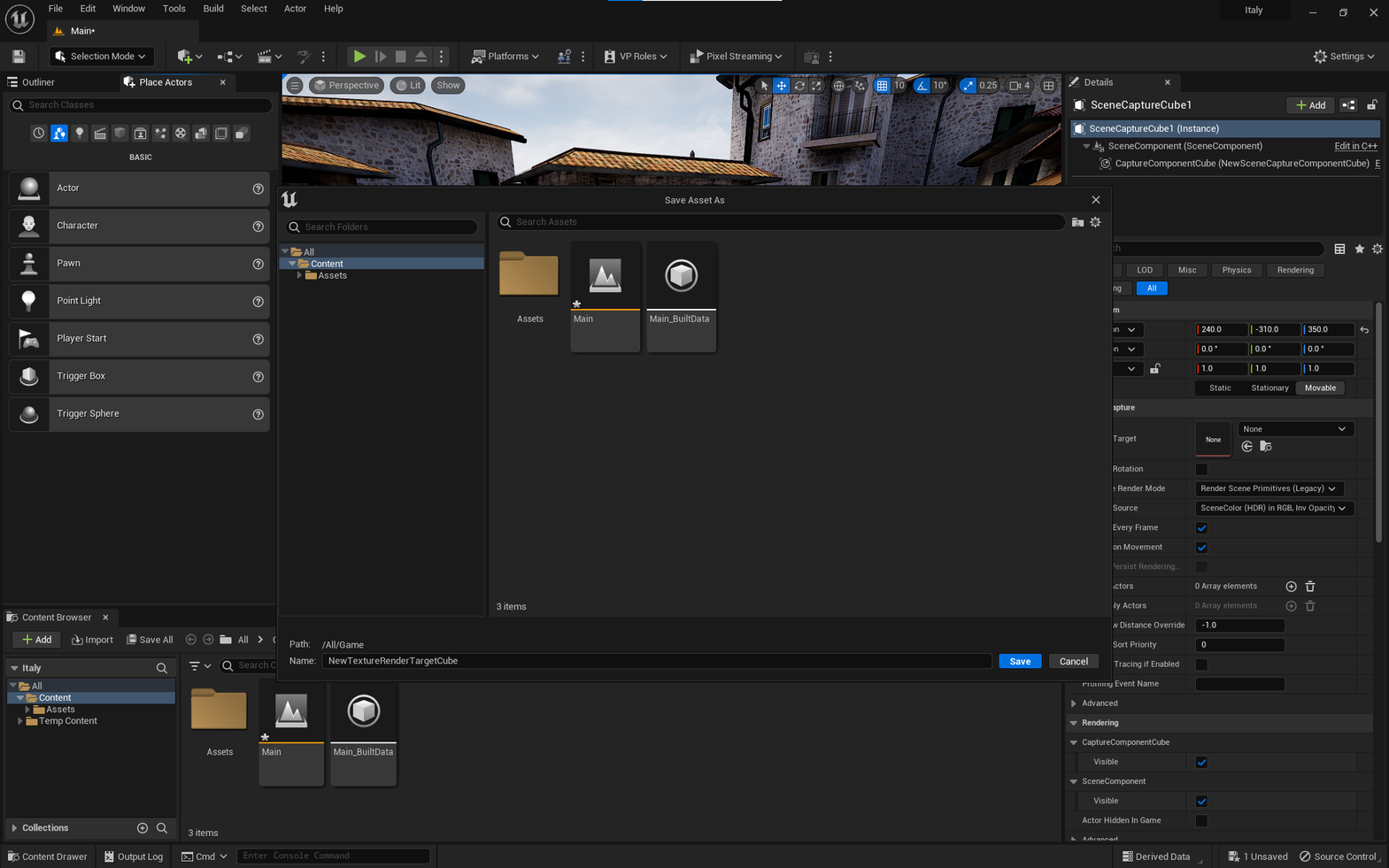This screenshot has width=1389, height=868.
Task: Expand the Assets folder in dialog tree
Action: [x=300, y=276]
